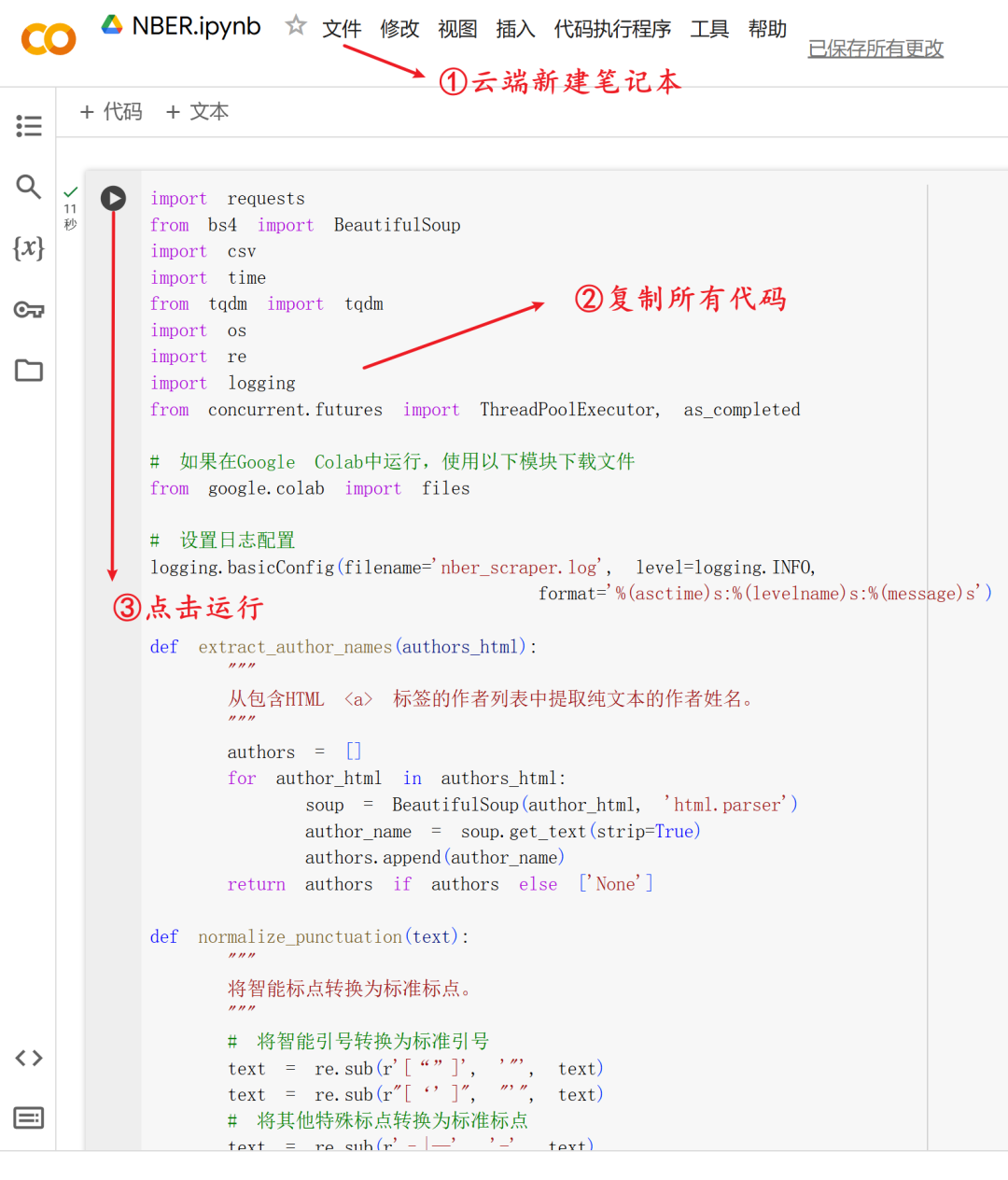Open the files folder panel

(29, 371)
